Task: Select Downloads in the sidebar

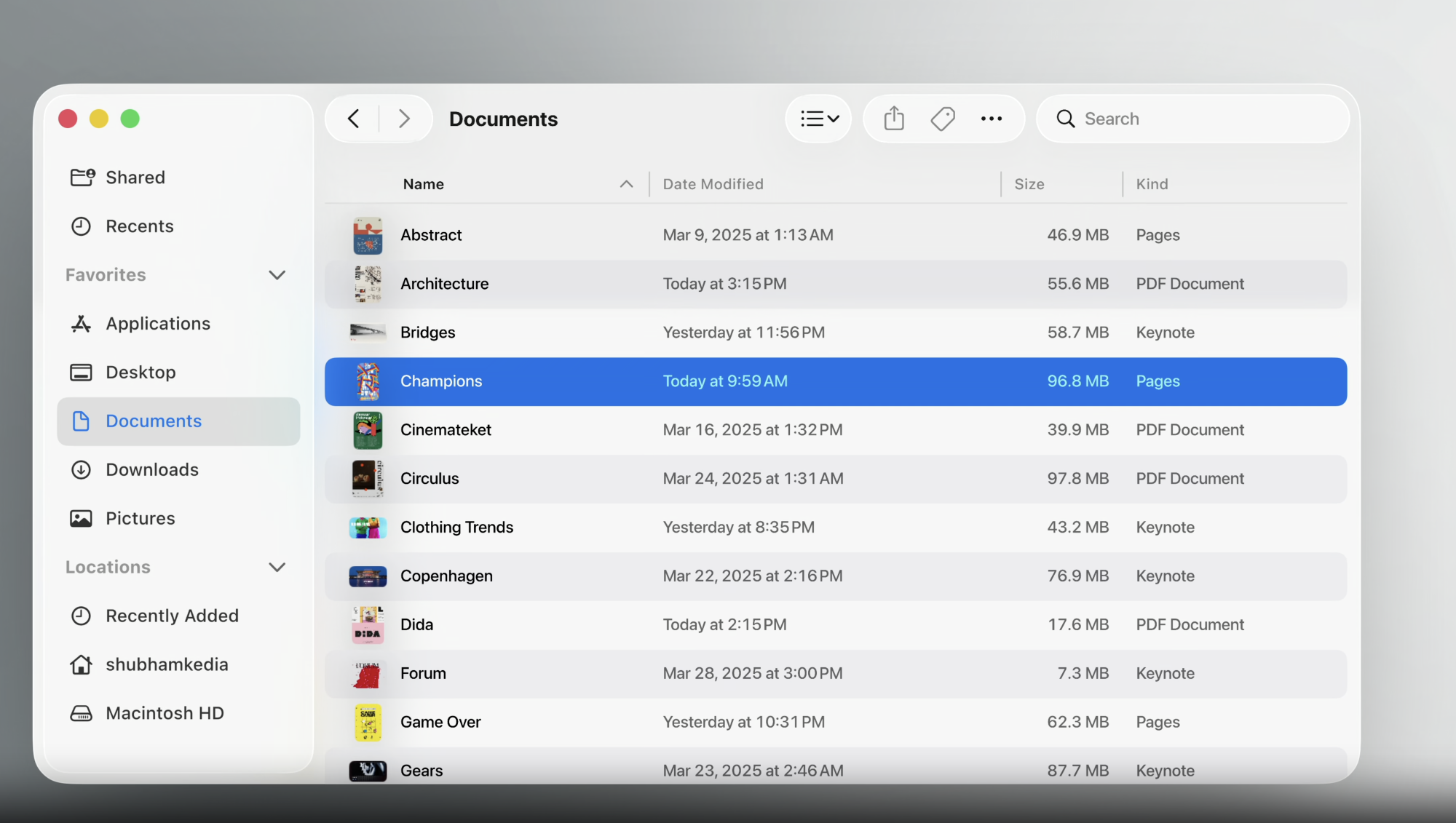Action: pyautogui.click(x=152, y=470)
